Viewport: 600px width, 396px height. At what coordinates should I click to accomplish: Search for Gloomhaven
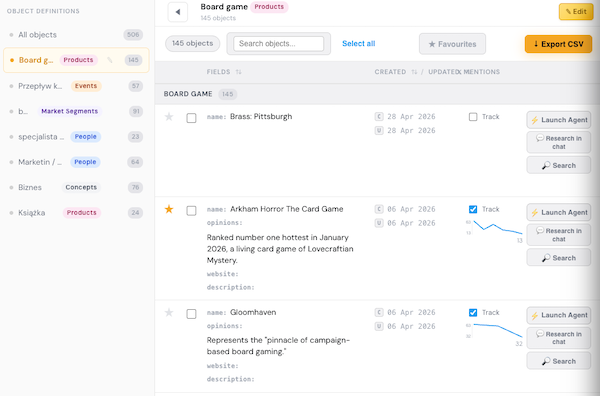pyautogui.click(x=559, y=361)
